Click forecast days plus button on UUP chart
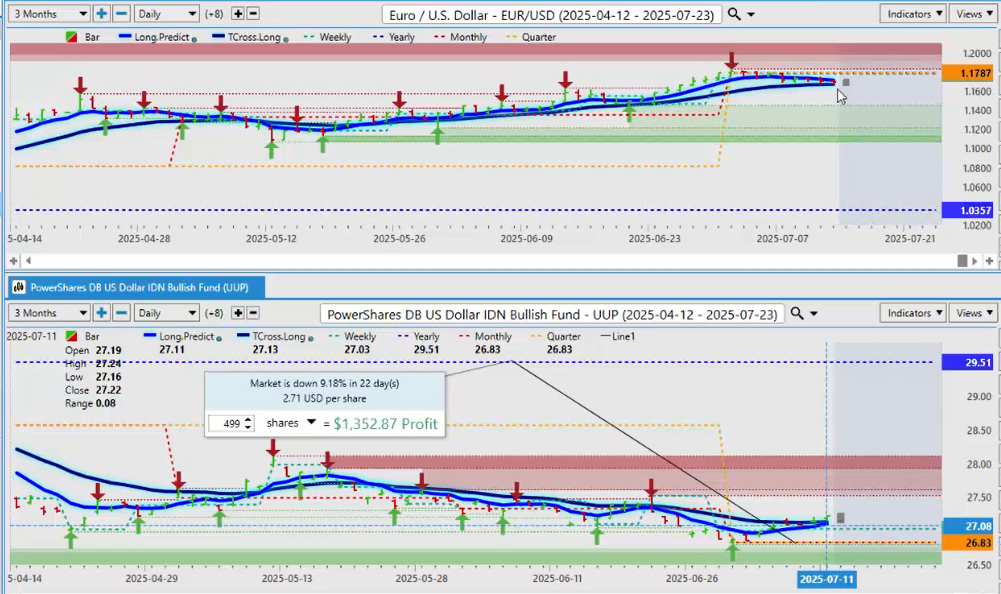The height and width of the screenshot is (594, 1001). point(238,313)
